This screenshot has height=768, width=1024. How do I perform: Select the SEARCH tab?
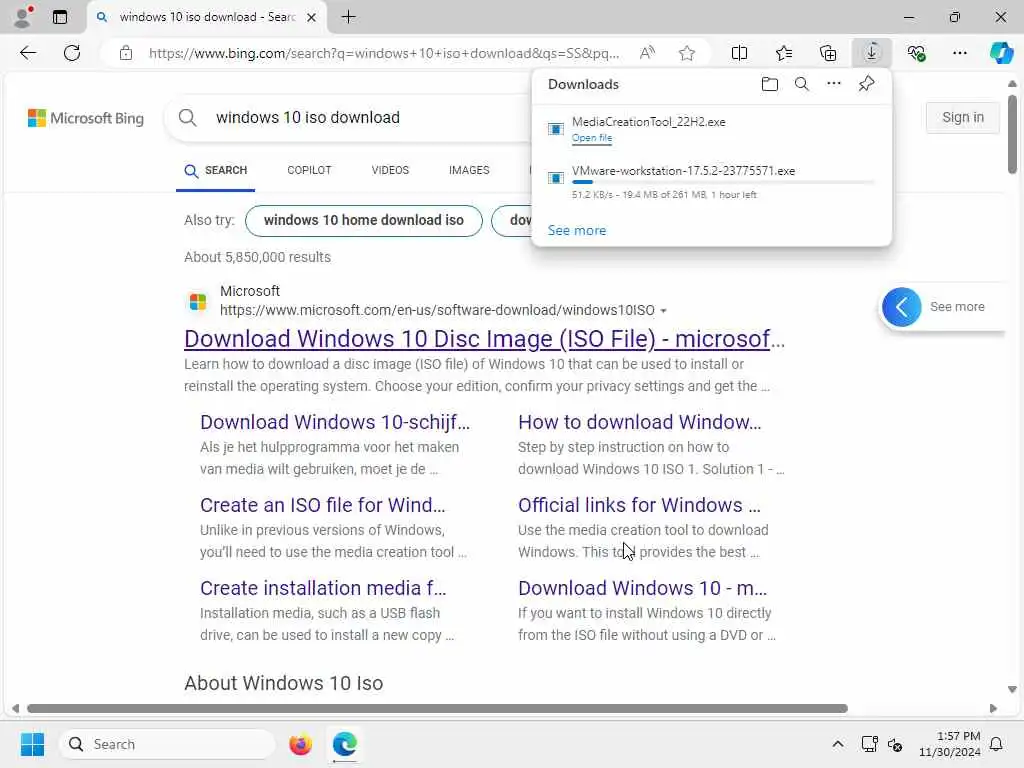coord(216,170)
